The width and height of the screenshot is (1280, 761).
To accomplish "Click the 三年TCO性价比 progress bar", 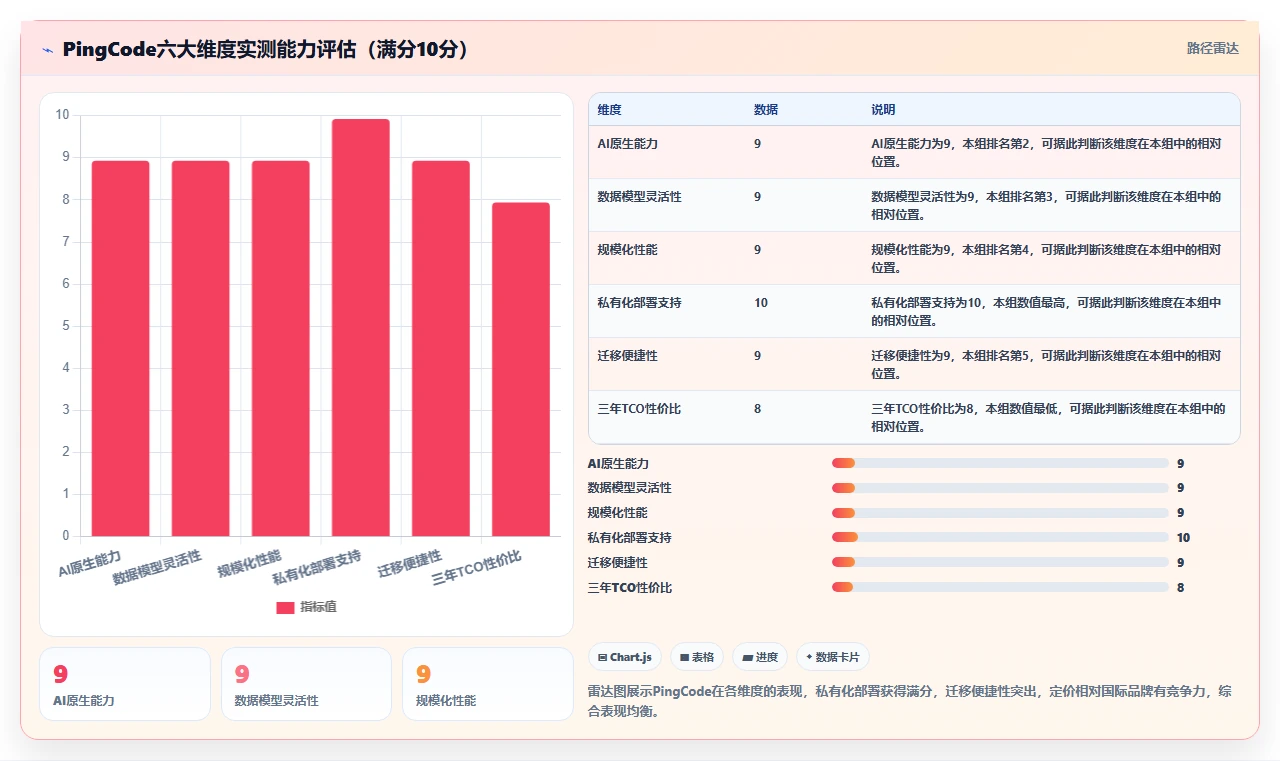I will [1000, 587].
